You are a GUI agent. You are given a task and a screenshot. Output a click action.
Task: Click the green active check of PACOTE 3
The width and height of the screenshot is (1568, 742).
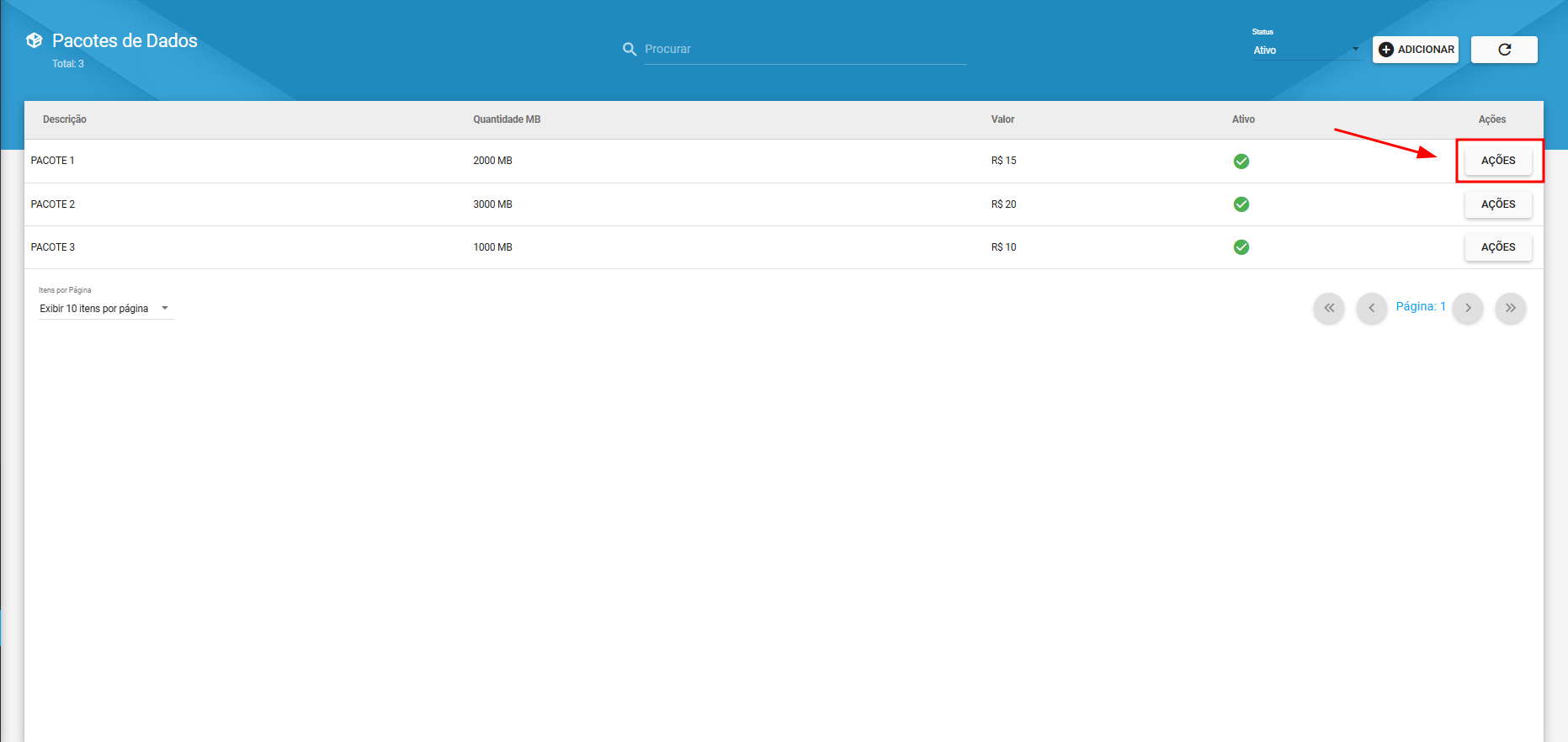(1241, 247)
